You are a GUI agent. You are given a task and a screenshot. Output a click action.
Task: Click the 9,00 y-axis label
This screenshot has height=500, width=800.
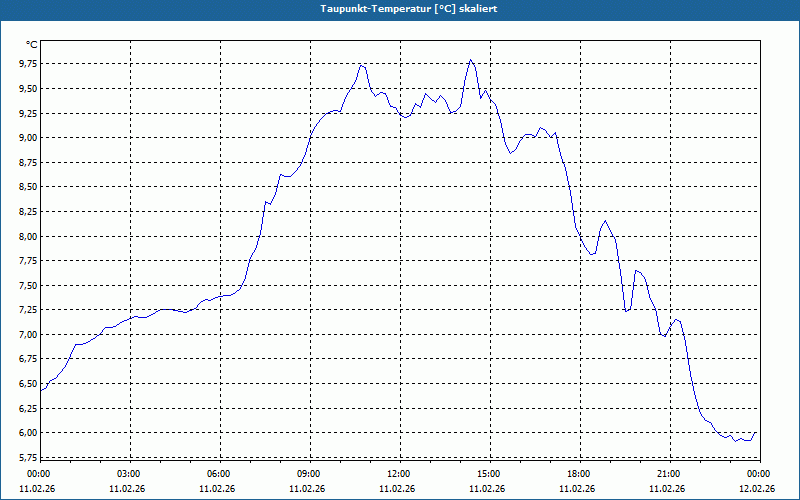coord(28,138)
